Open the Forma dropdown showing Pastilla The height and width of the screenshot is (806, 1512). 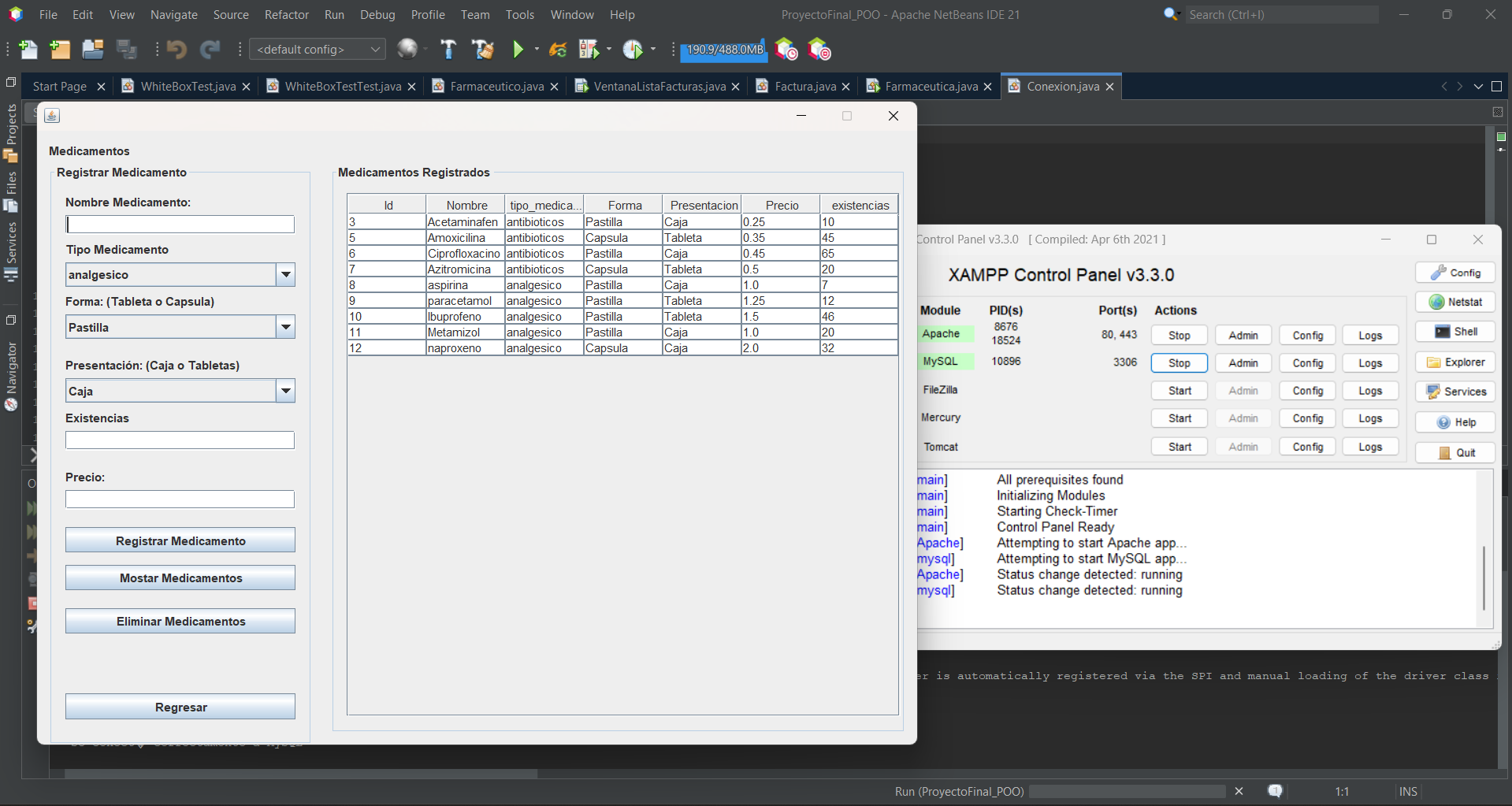click(286, 327)
